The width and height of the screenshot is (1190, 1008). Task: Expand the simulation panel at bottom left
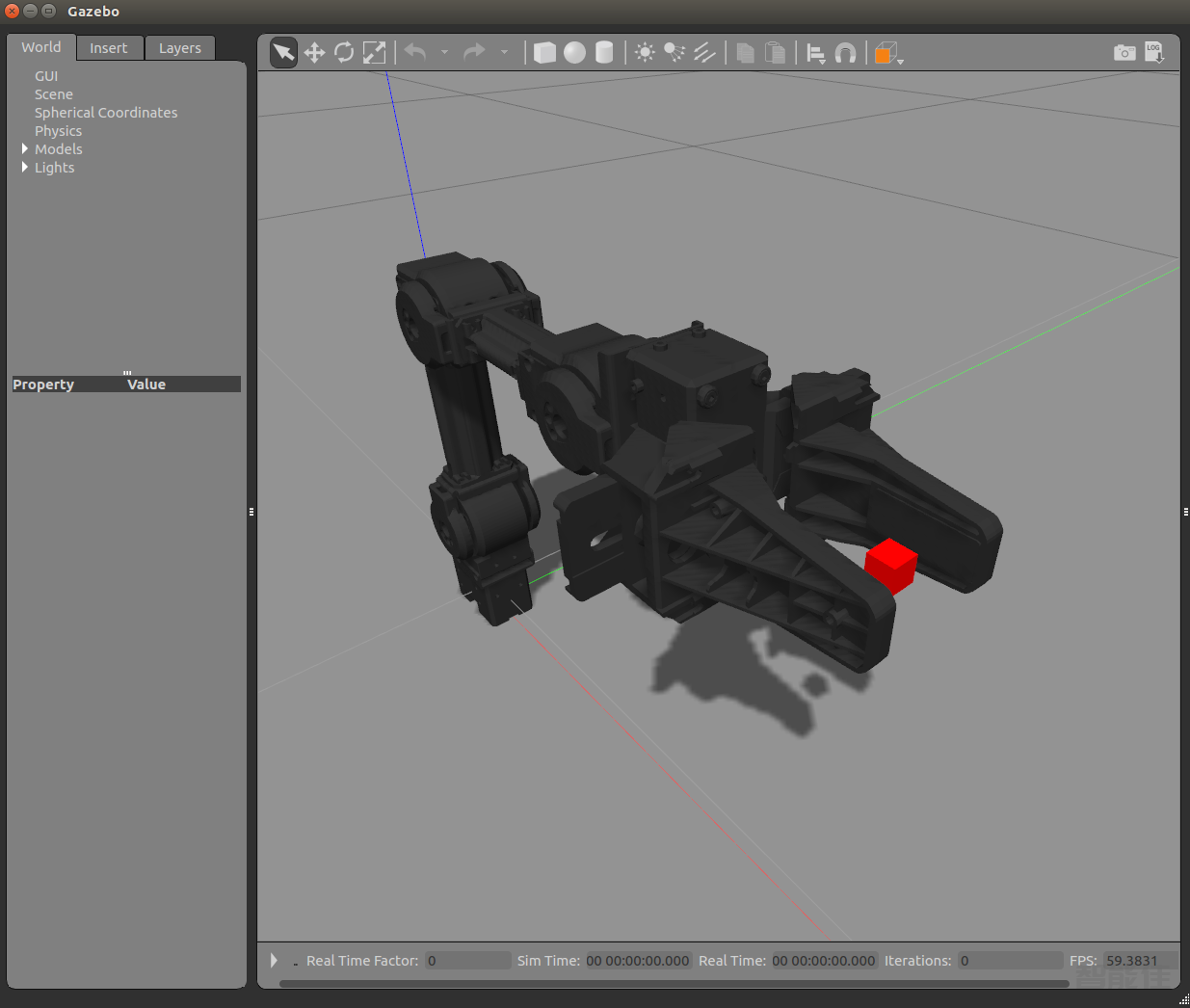coord(273,960)
